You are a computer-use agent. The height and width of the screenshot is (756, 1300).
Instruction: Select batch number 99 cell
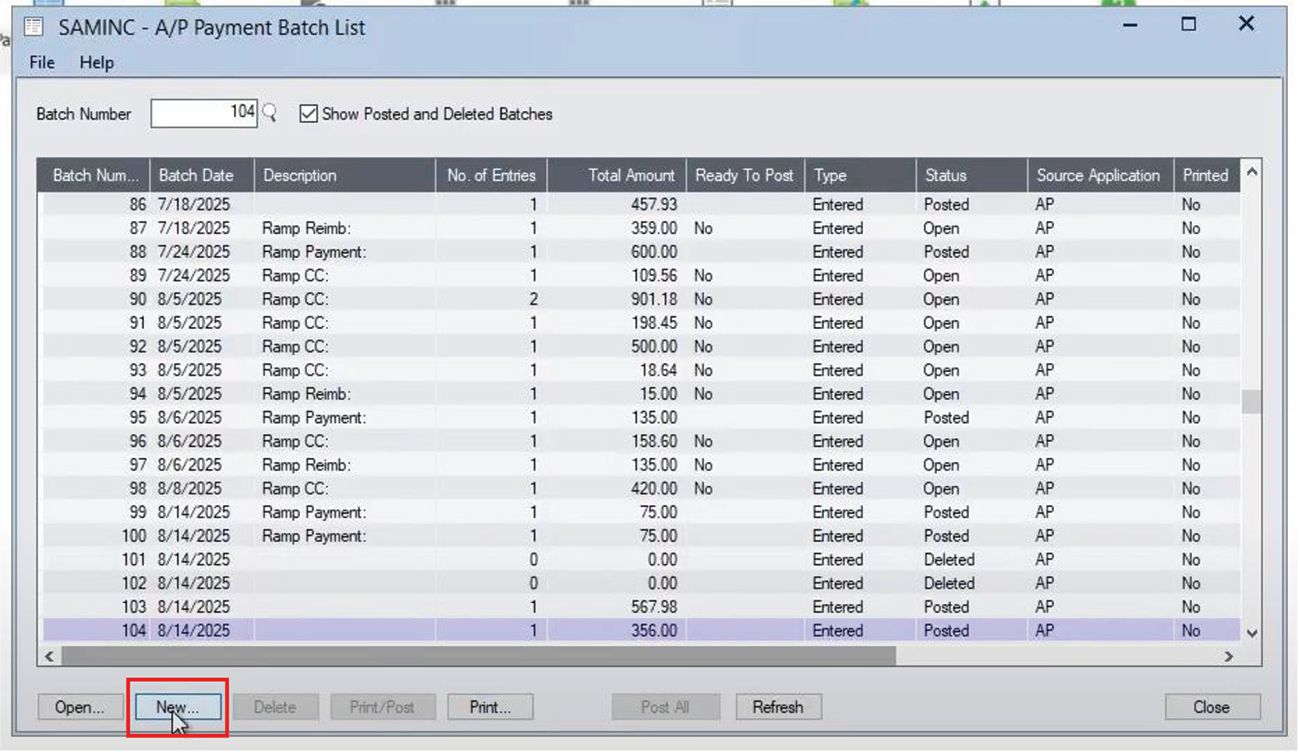click(x=96, y=512)
